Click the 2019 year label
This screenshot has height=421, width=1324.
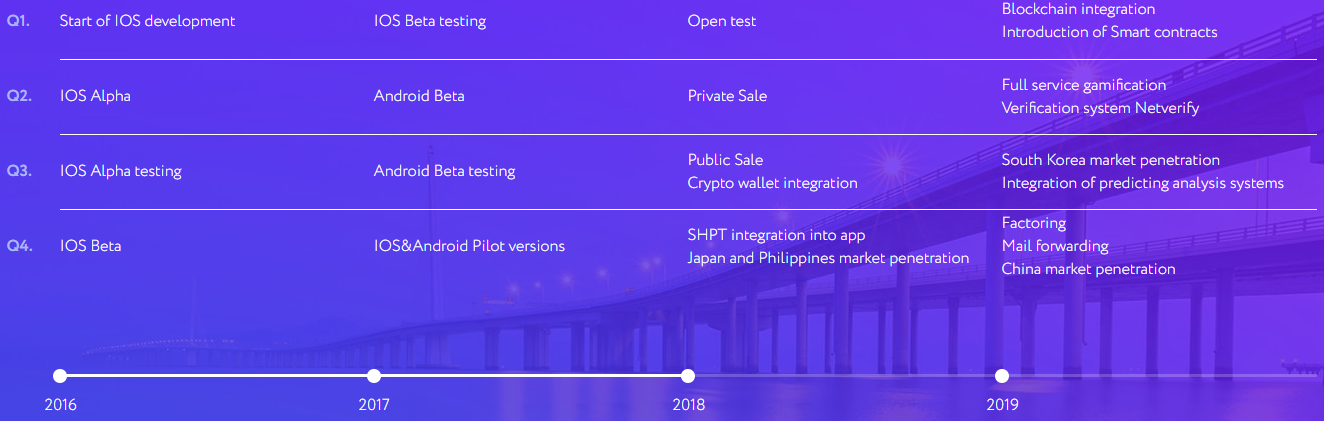(x=1002, y=405)
